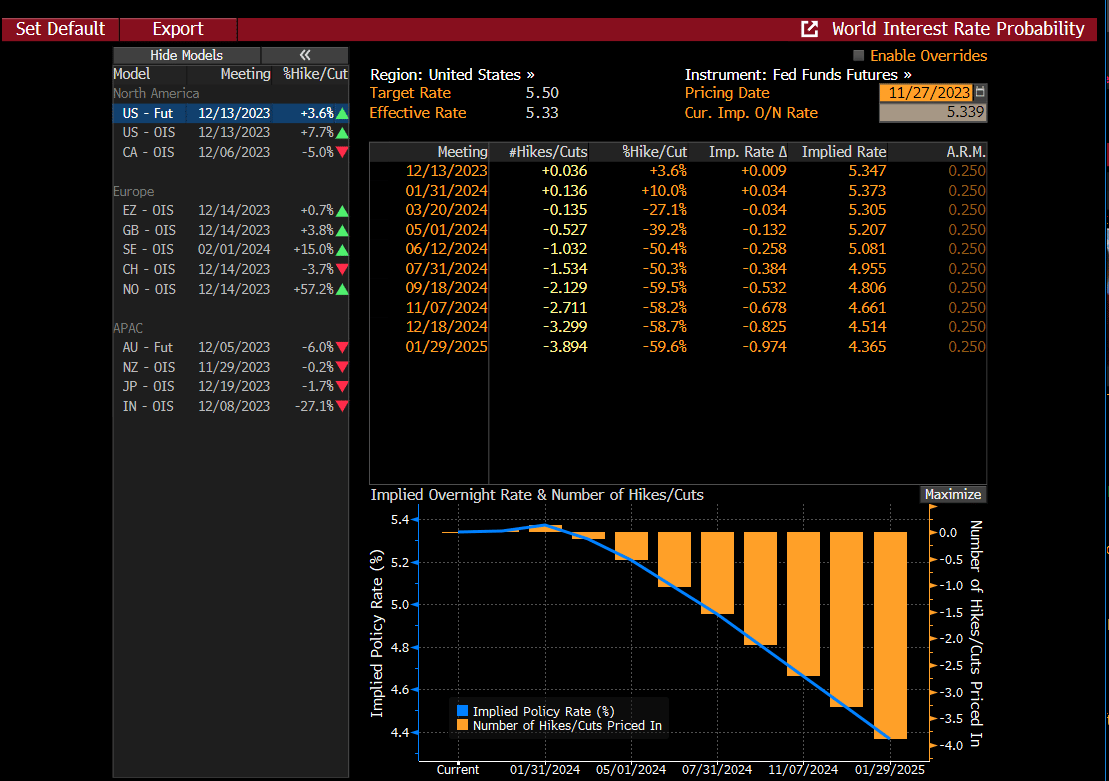Open the Region: United States selector
The image size is (1109, 781).
pos(452,75)
